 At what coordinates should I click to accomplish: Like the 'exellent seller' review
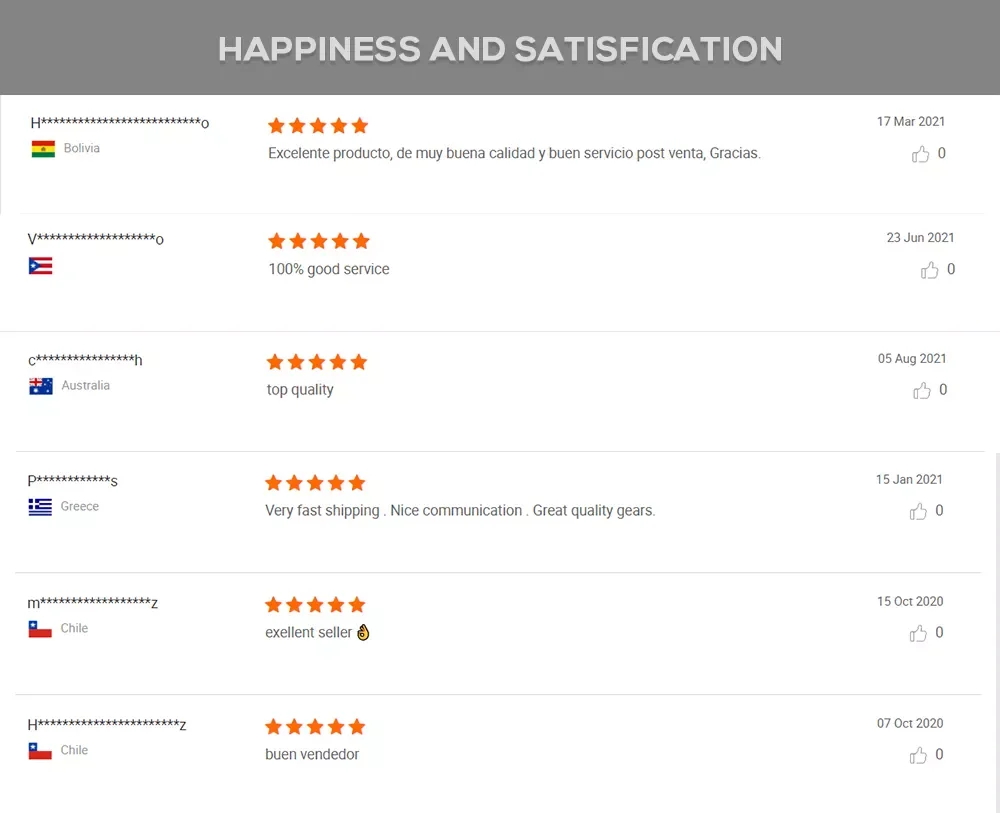[x=918, y=633]
